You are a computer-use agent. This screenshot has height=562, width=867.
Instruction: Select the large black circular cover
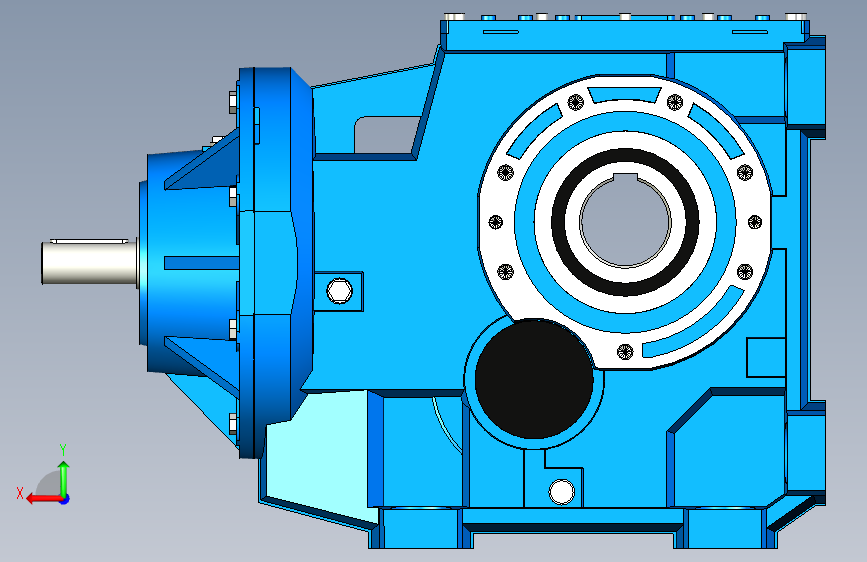pos(534,379)
